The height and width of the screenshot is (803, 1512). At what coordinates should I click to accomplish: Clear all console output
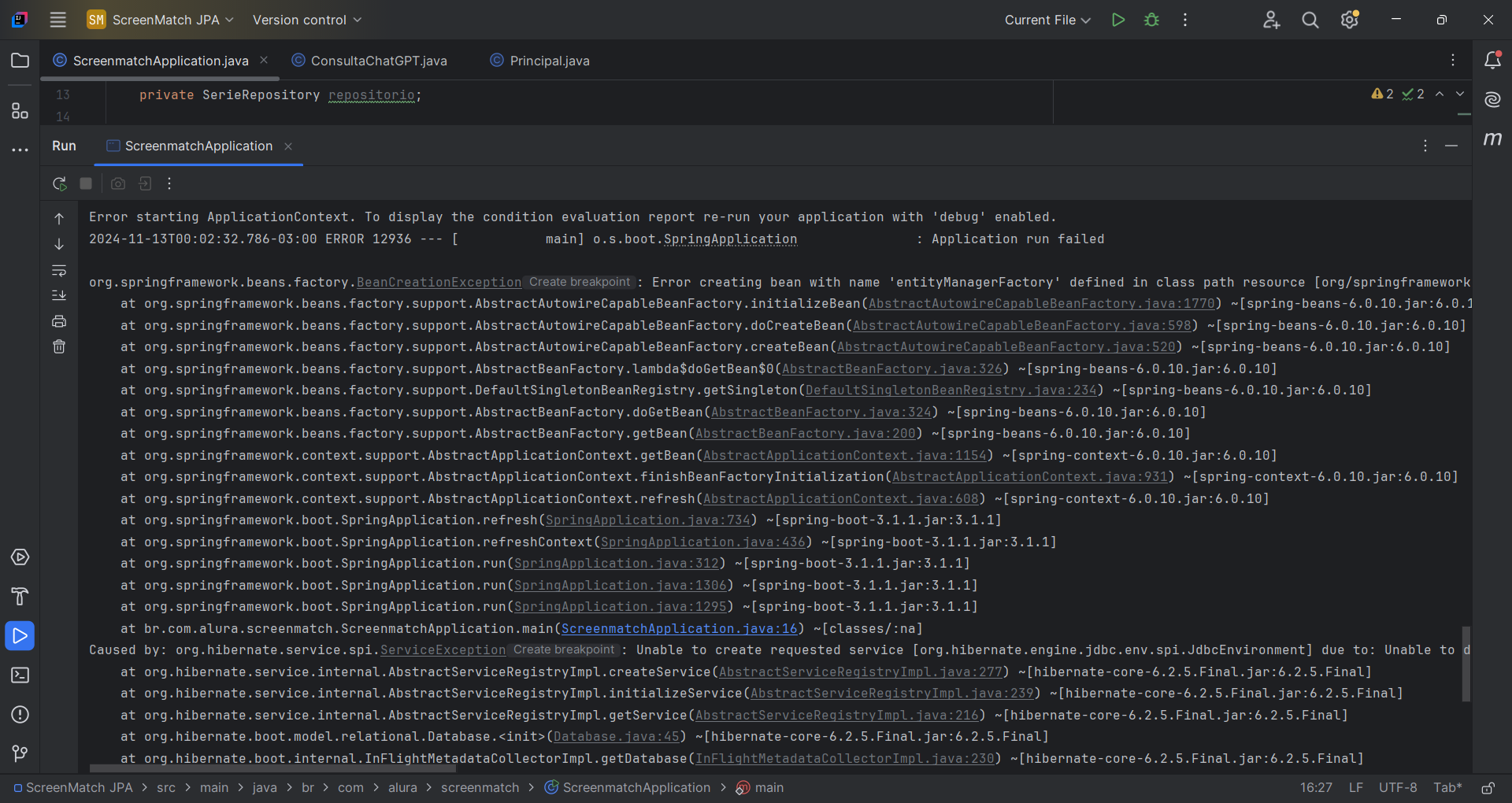tap(59, 346)
